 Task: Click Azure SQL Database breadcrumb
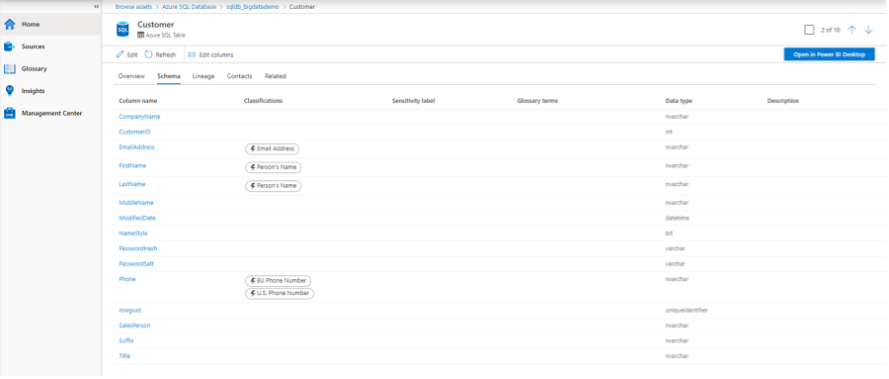189,7
